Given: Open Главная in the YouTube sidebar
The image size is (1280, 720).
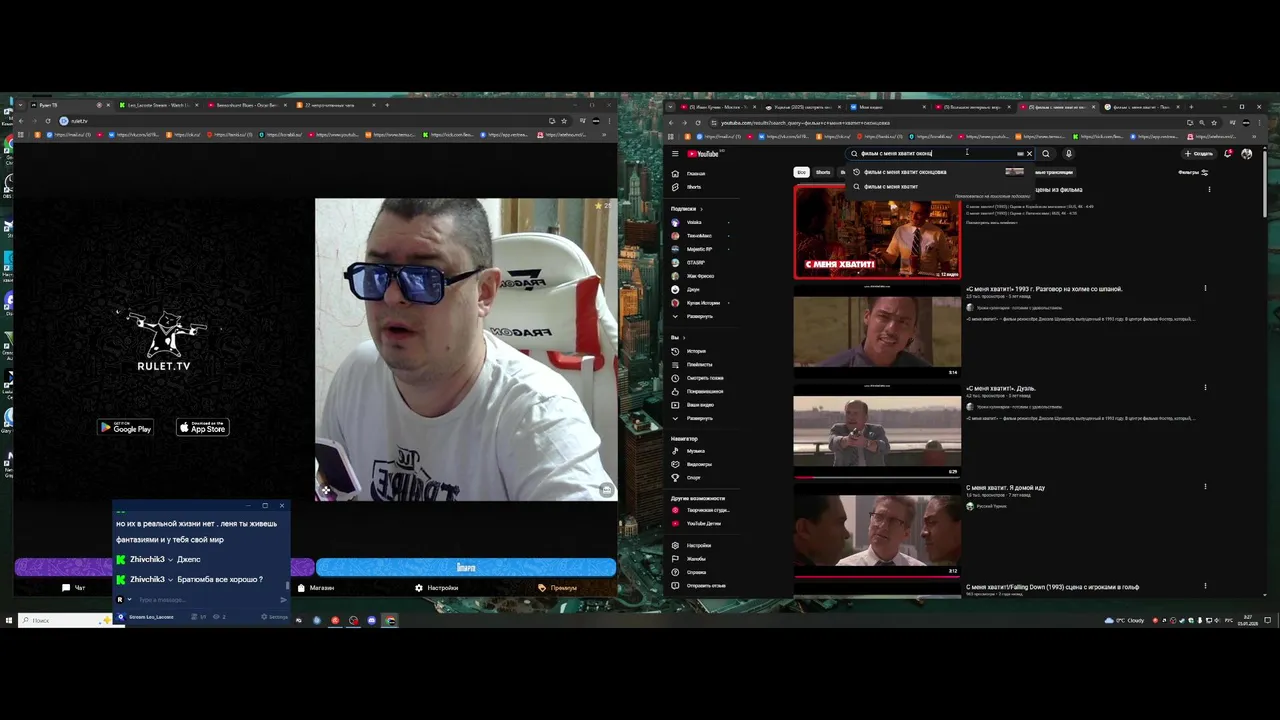Looking at the screenshot, I should pos(696,174).
